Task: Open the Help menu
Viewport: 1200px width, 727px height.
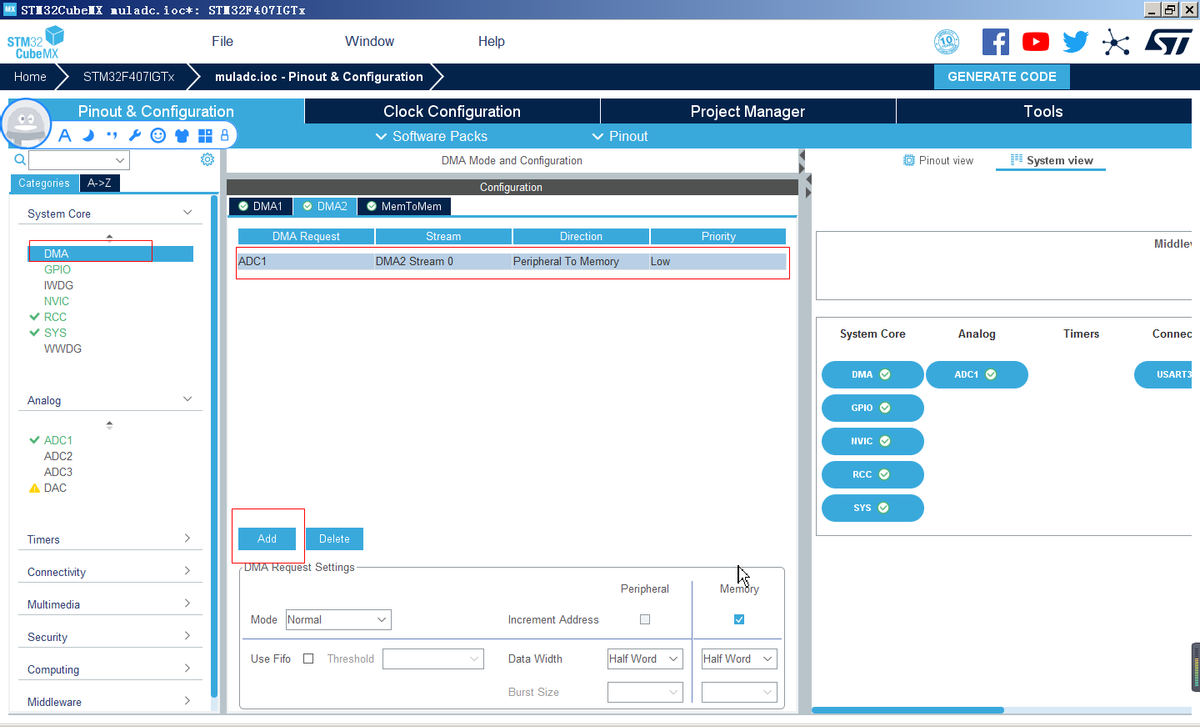Action: click(x=491, y=42)
